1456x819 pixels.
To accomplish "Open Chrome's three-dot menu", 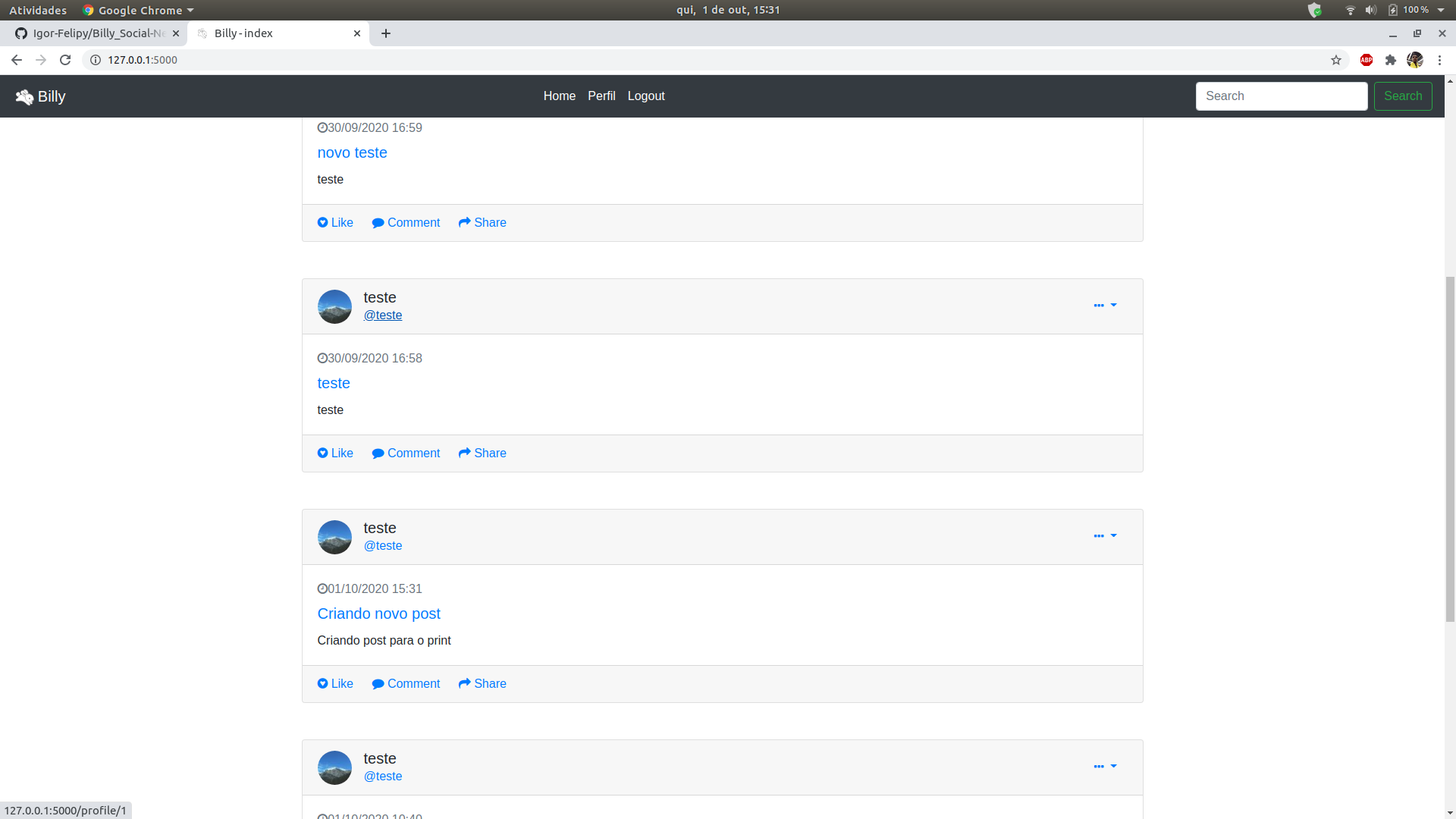I will 1439,60.
